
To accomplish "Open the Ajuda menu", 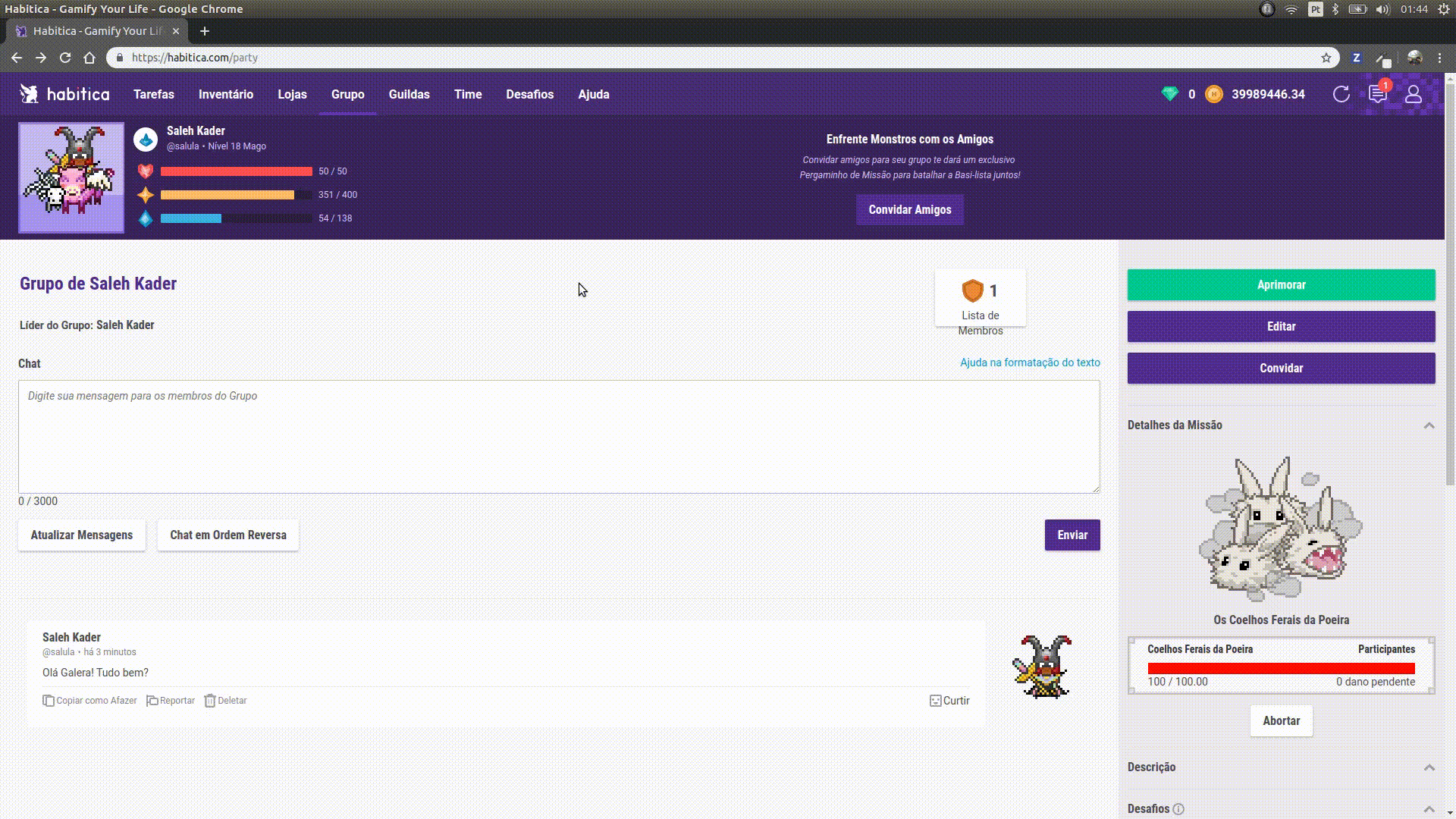I will (x=594, y=94).
